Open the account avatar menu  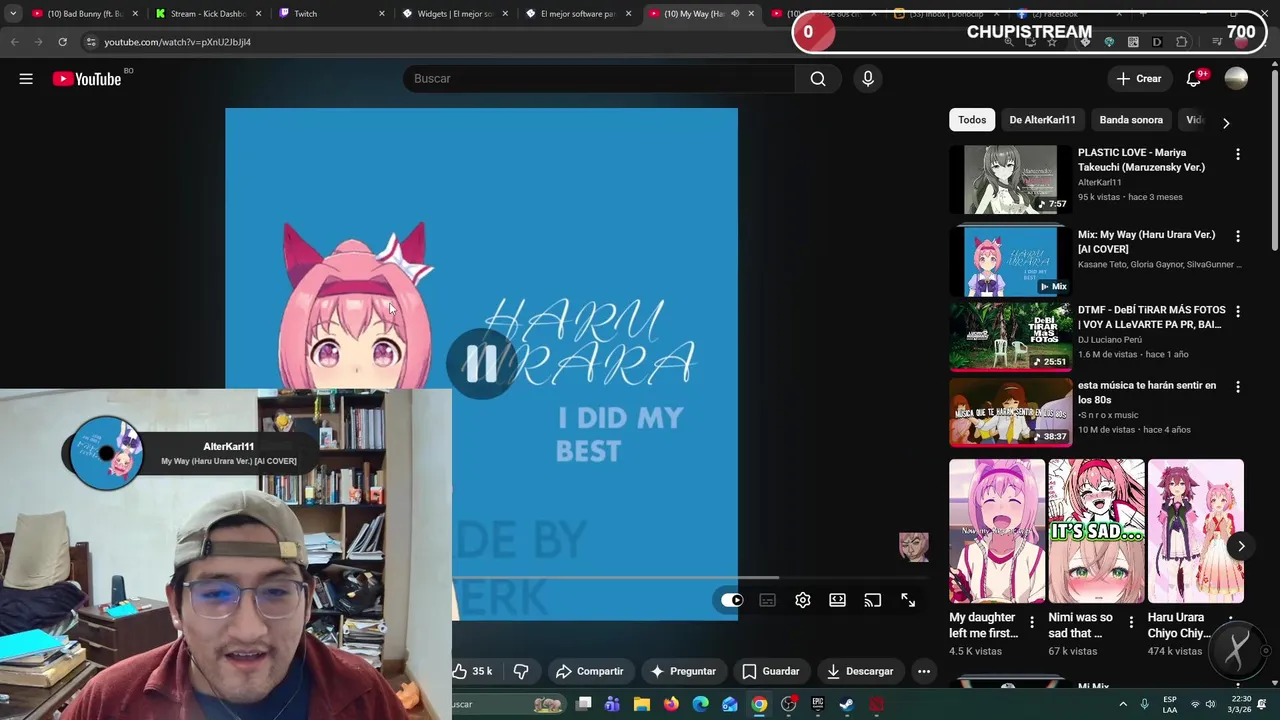pyautogui.click(x=1236, y=79)
